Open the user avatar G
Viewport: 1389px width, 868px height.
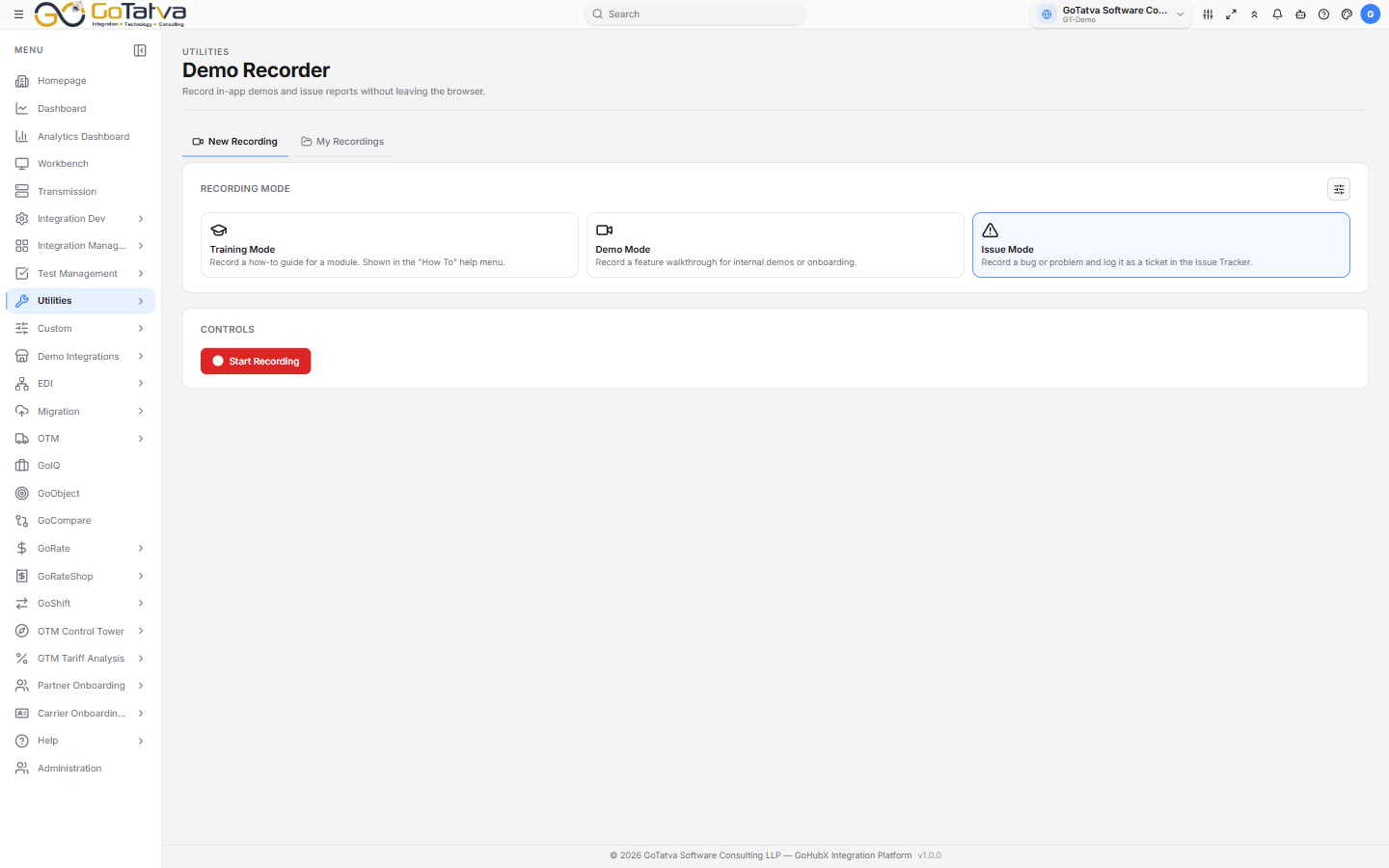(1371, 14)
